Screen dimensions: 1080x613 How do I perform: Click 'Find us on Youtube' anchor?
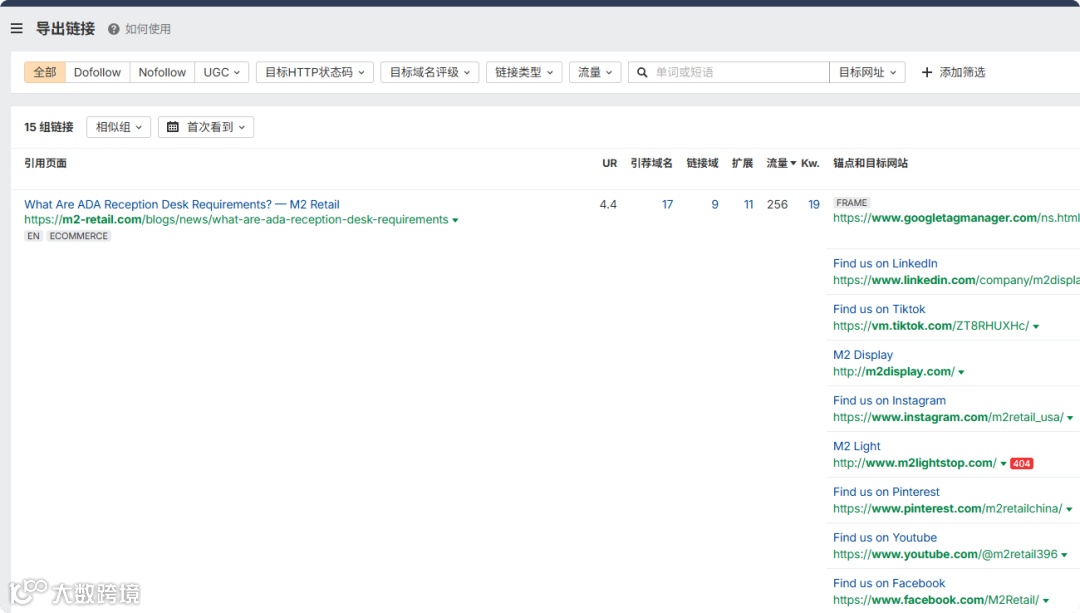885,537
